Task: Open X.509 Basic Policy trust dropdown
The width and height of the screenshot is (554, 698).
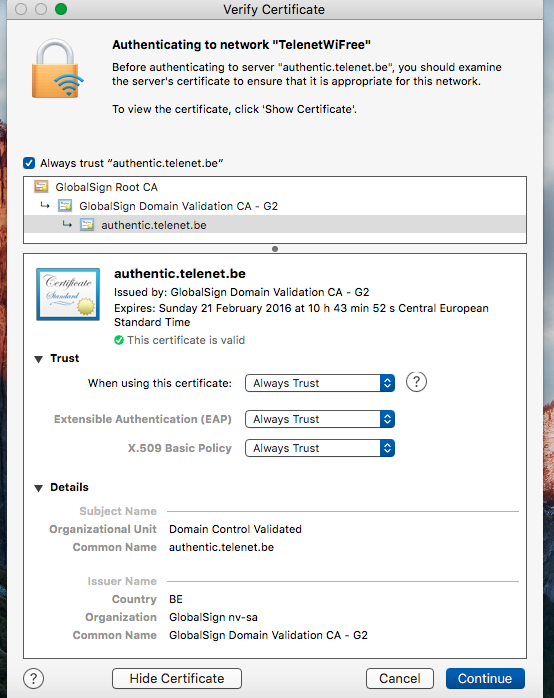Action: point(320,448)
